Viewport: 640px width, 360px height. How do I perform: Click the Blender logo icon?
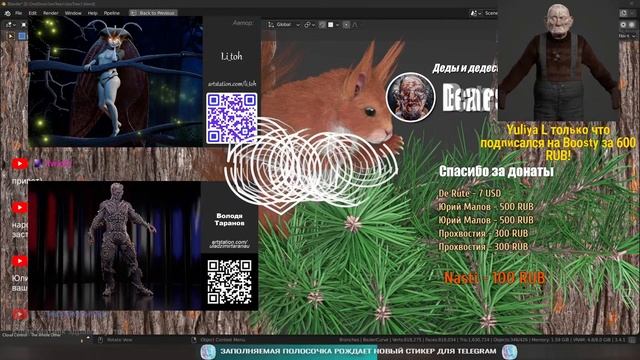click(7, 13)
